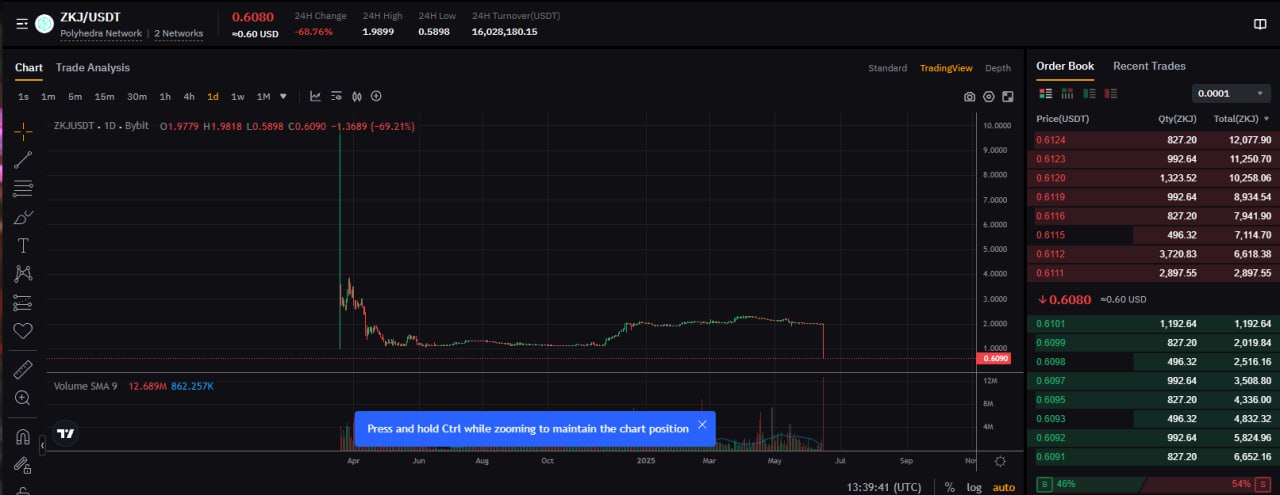Click the 13:39:41 (UTC) timezone selector
This screenshot has width=1280, height=495.
(x=884, y=487)
